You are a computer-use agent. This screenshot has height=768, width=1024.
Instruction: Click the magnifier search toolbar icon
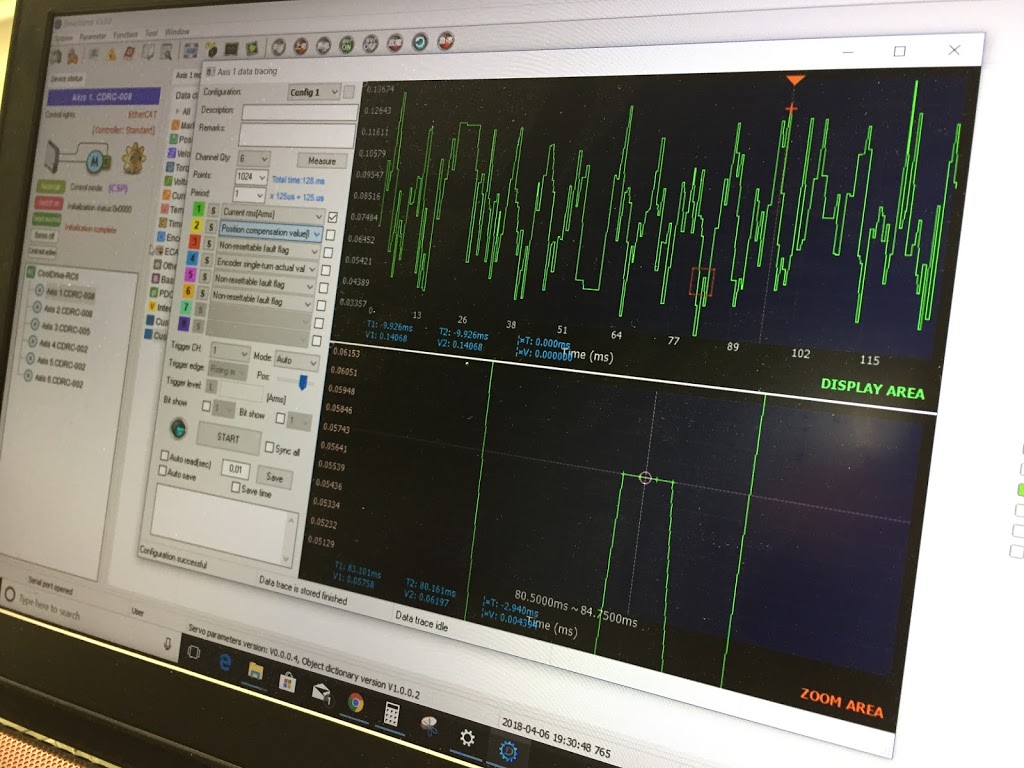[x=167, y=52]
